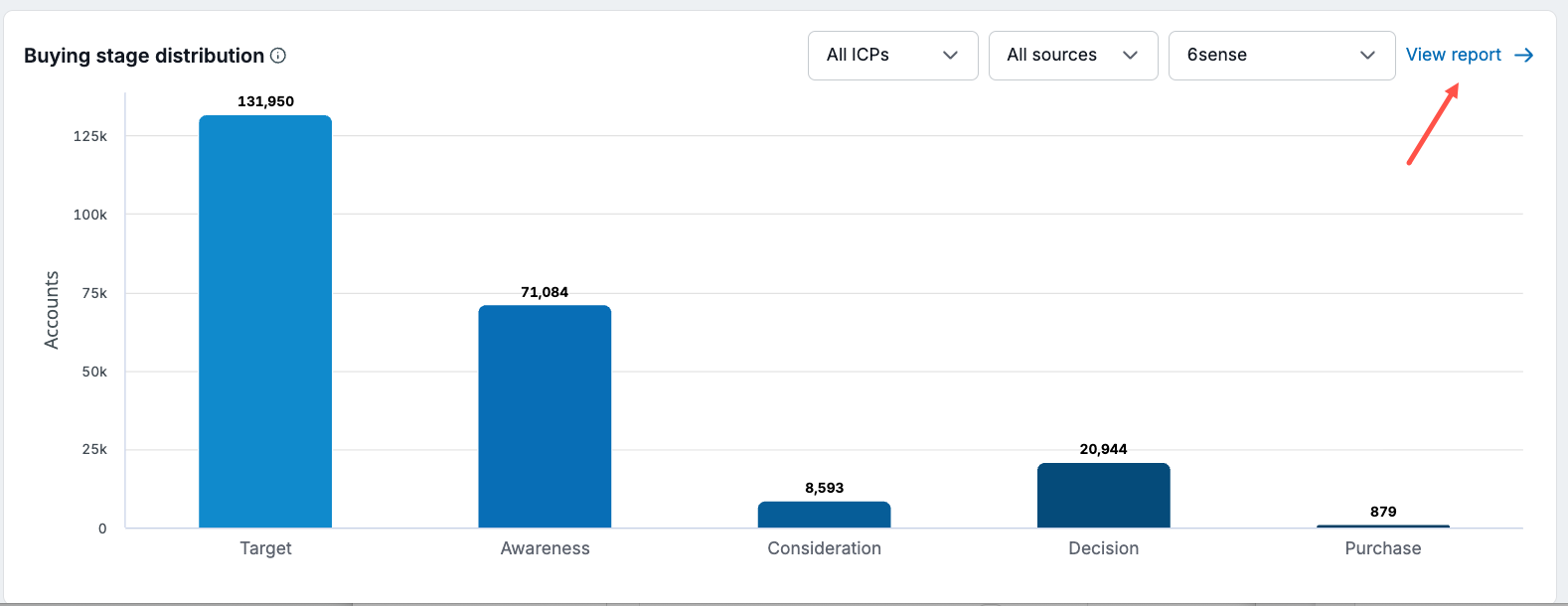
Task: Click the Buying stage distribution title
Action: (144, 56)
